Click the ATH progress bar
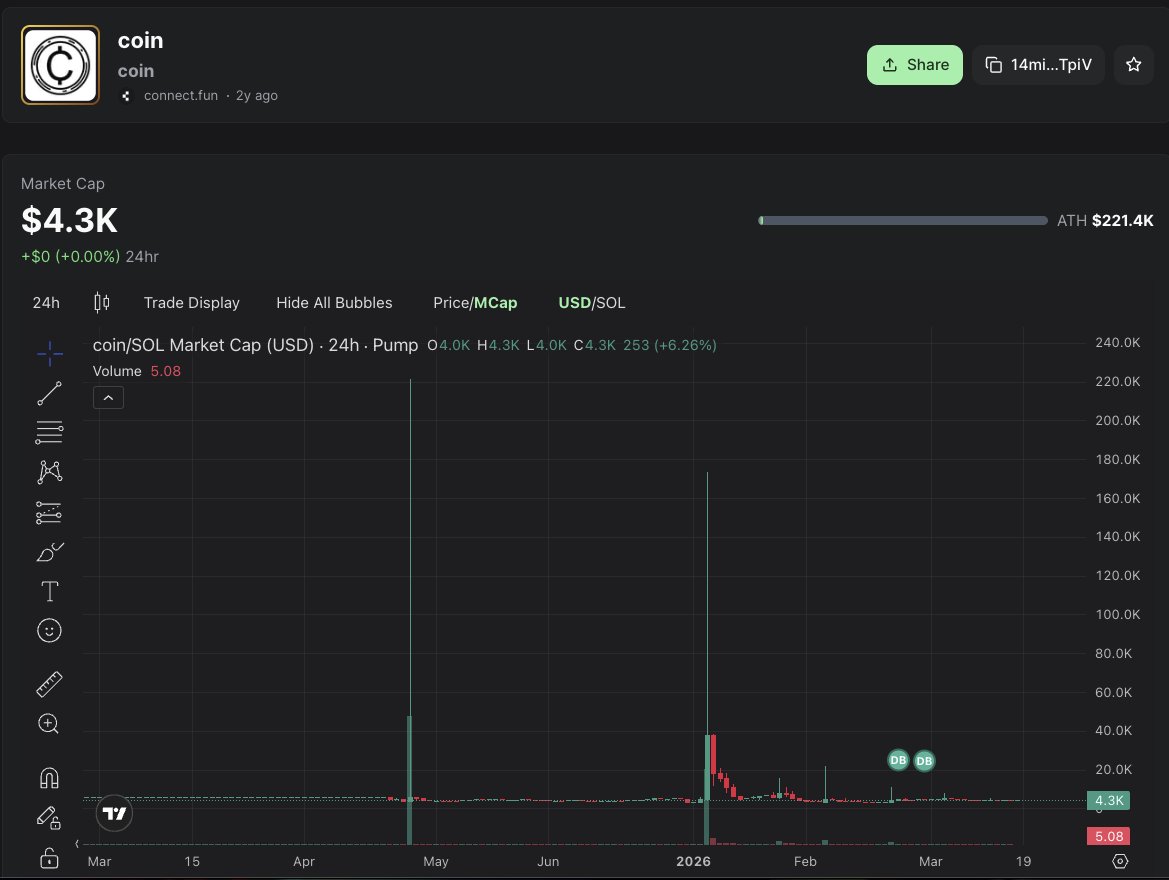Screen dimensions: 1169x880 coord(902,221)
